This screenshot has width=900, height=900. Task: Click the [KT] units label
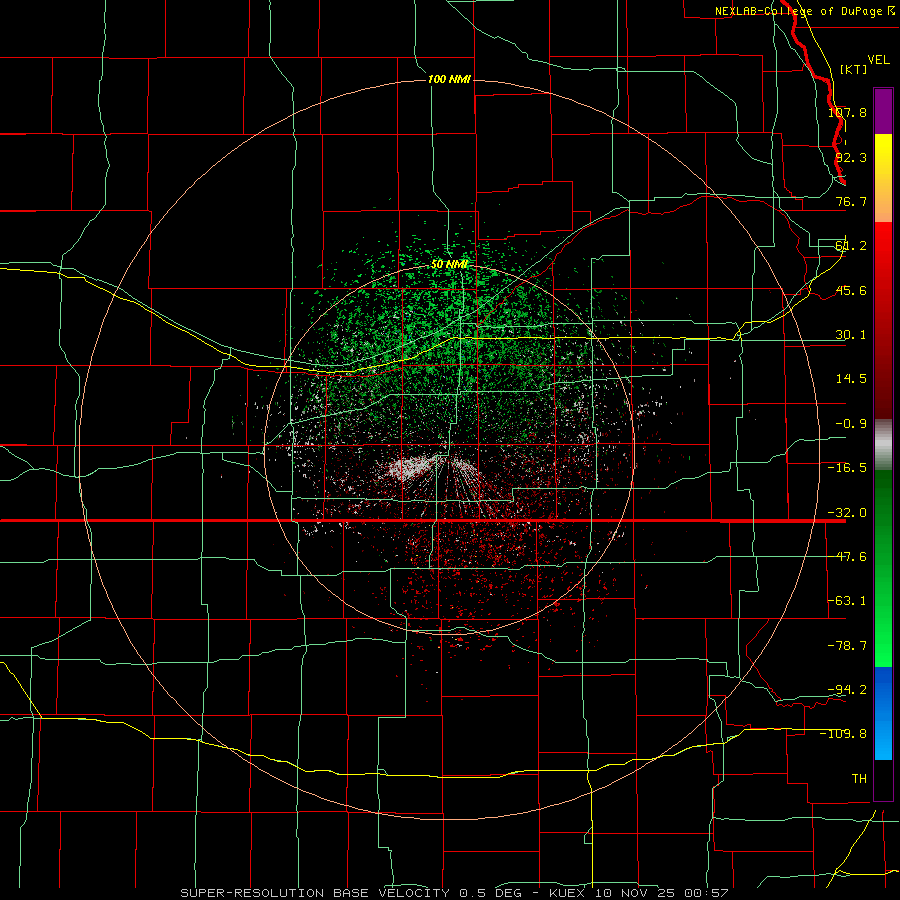(854, 69)
